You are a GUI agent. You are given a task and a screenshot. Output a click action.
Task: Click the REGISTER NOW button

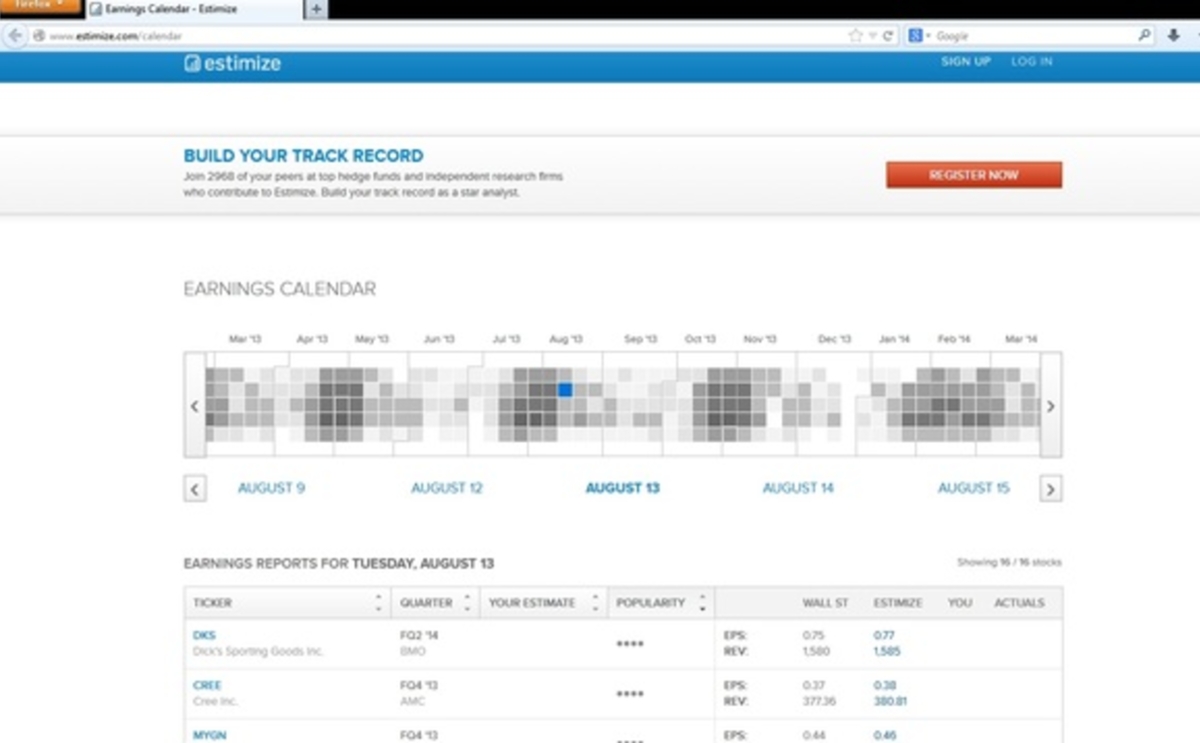pyautogui.click(x=974, y=175)
